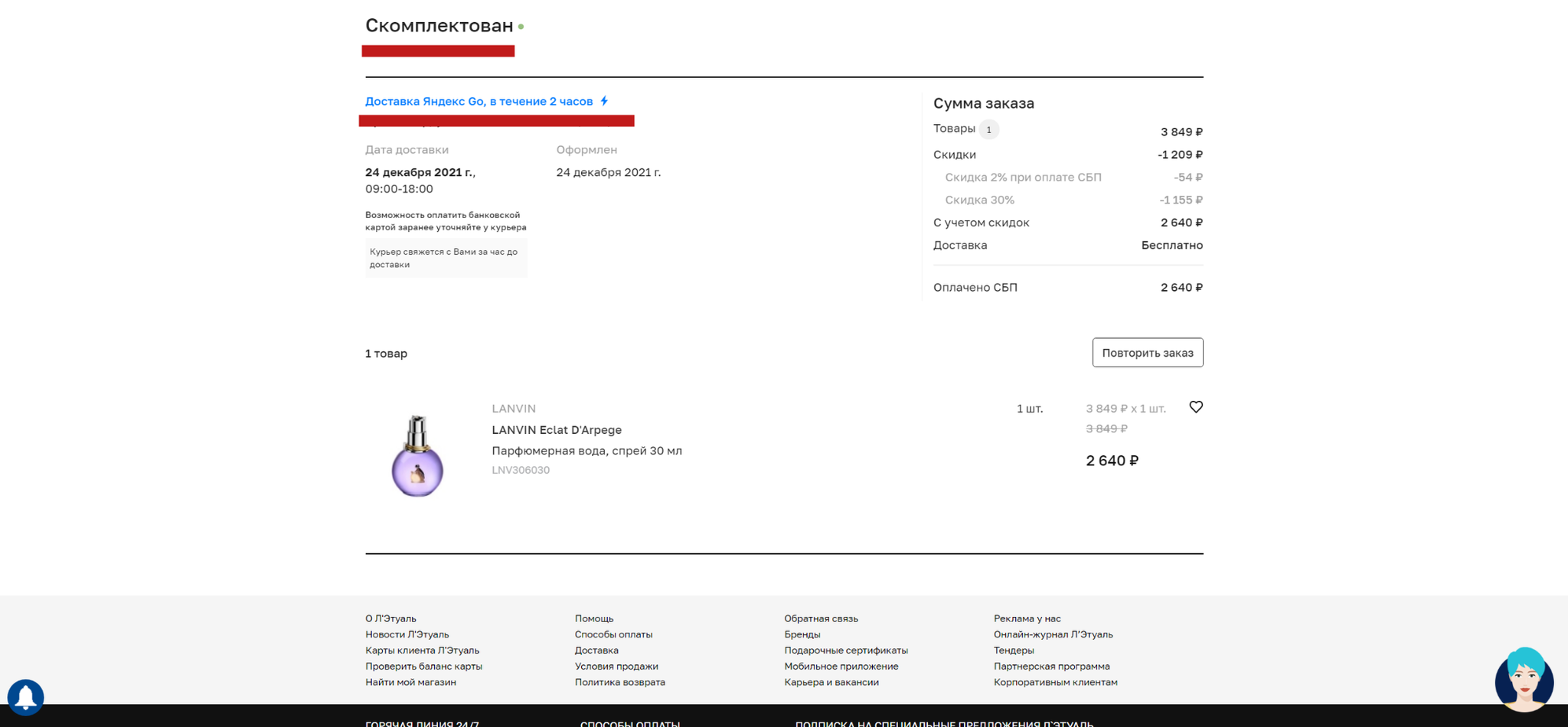
Task: Click Повторить заказ button
Action: pyautogui.click(x=1148, y=353)
